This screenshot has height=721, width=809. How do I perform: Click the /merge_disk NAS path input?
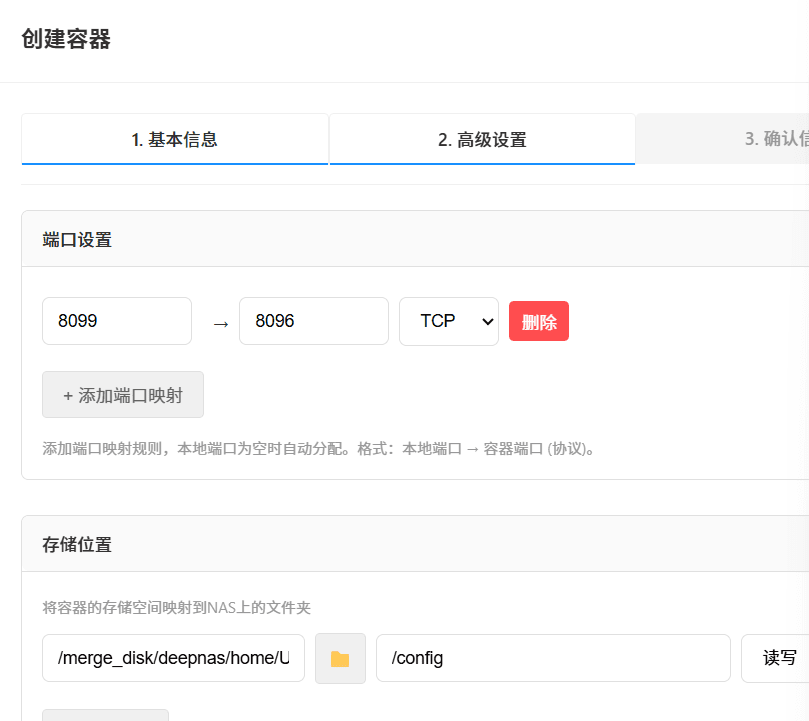(x=173, y=658)
